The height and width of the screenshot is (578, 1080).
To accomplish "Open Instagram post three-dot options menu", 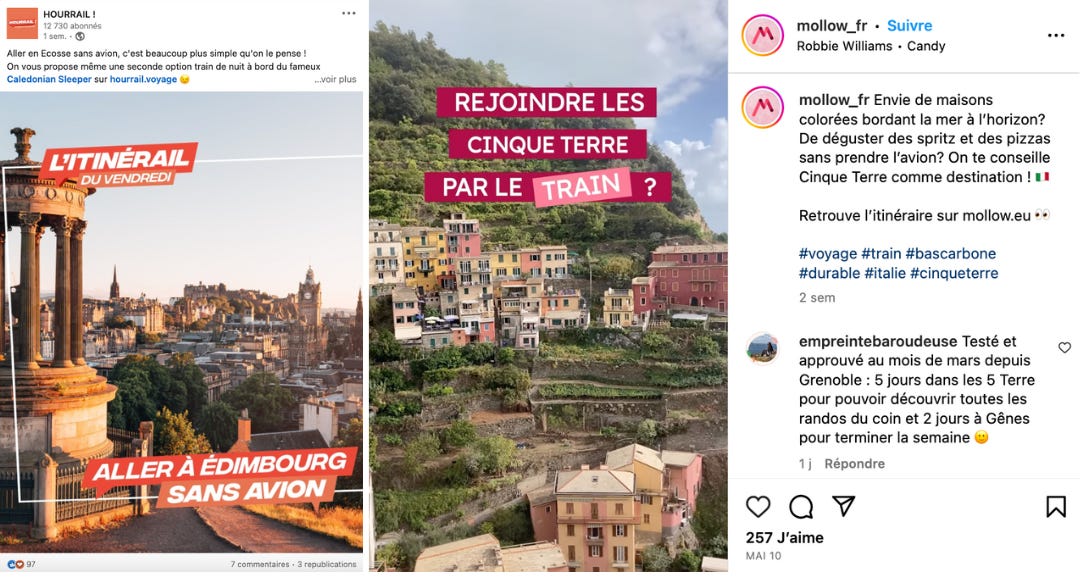I will point(1056,36).
